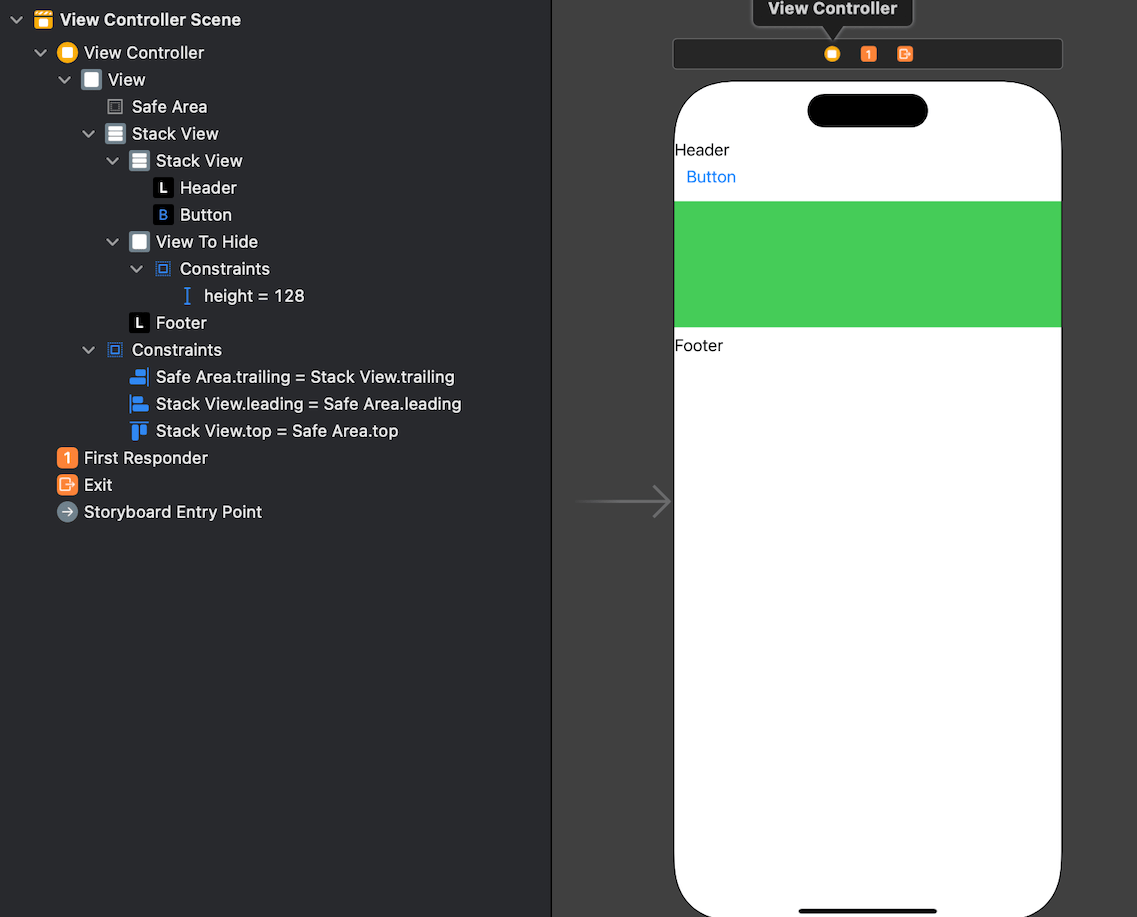Select the View To Hide row
This screenshot has width=1137, height=917.
pos(276,241)
